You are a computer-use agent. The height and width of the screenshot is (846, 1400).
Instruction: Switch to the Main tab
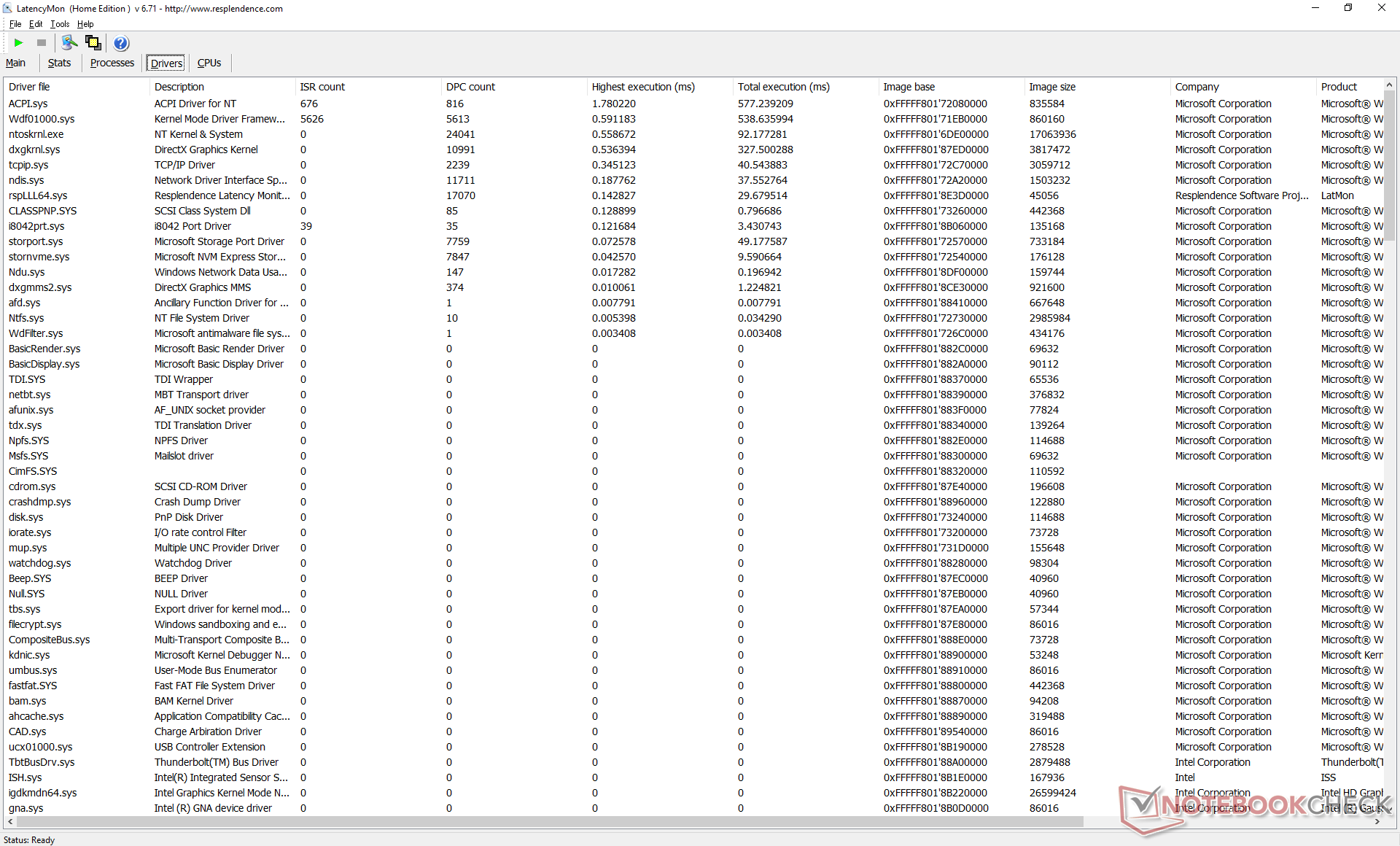click(x=15, y=63)
